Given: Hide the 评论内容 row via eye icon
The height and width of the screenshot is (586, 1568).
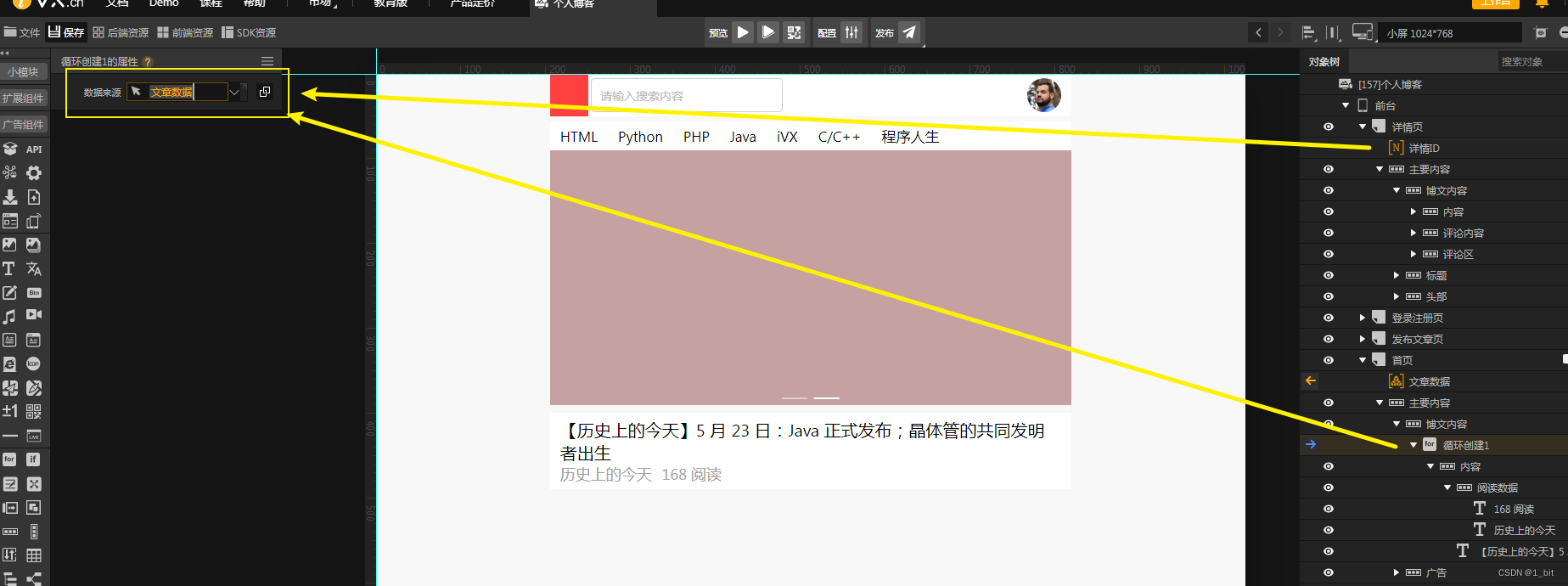Looking at the screenshot, I should [x=1329, y=233].
